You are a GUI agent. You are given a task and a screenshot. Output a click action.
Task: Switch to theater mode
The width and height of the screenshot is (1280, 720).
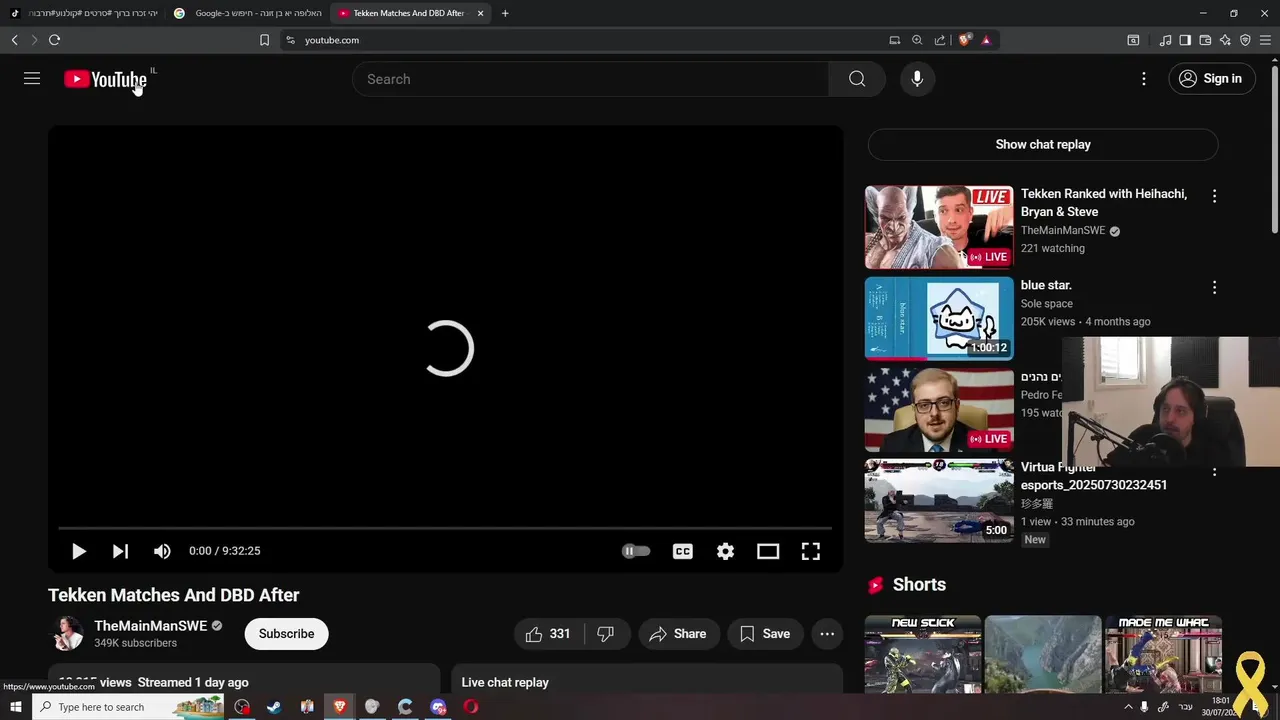(x=768, y=551)
